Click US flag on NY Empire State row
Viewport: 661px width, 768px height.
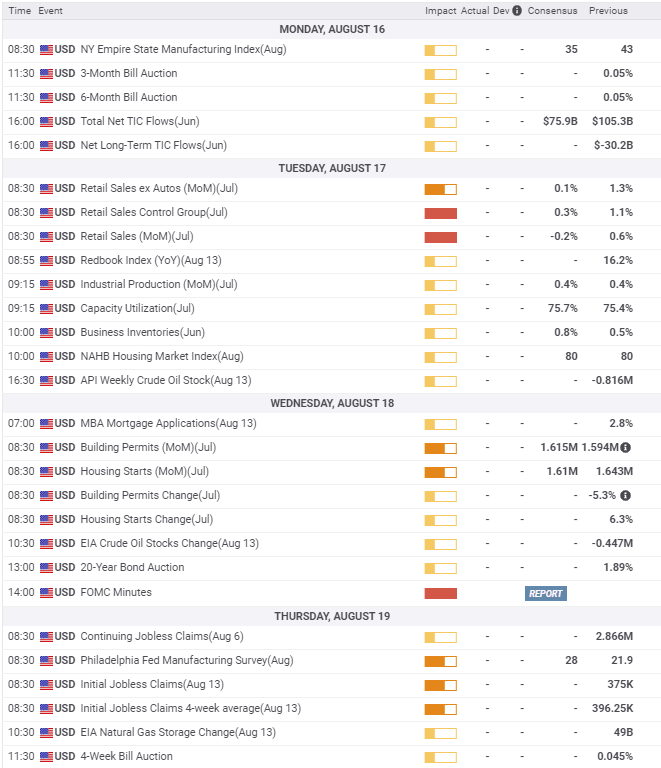coord(47,49)
